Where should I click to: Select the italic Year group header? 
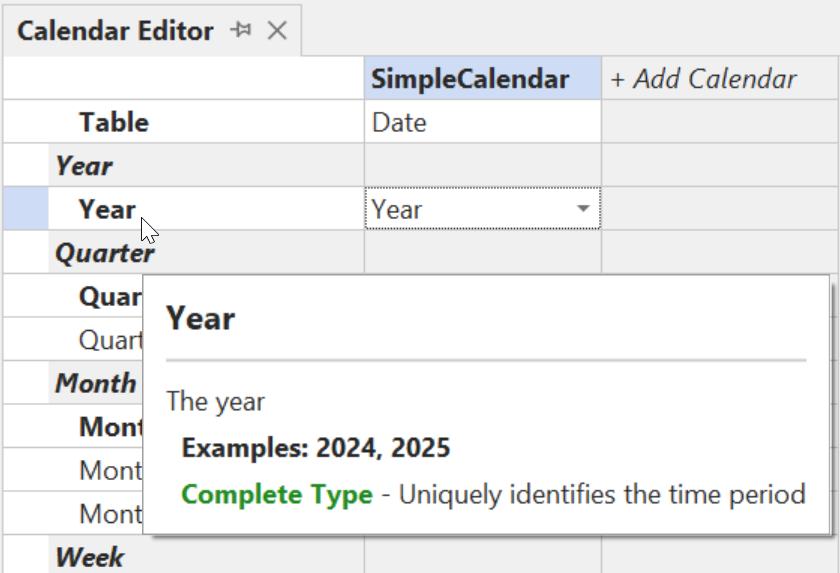point(84,166)
